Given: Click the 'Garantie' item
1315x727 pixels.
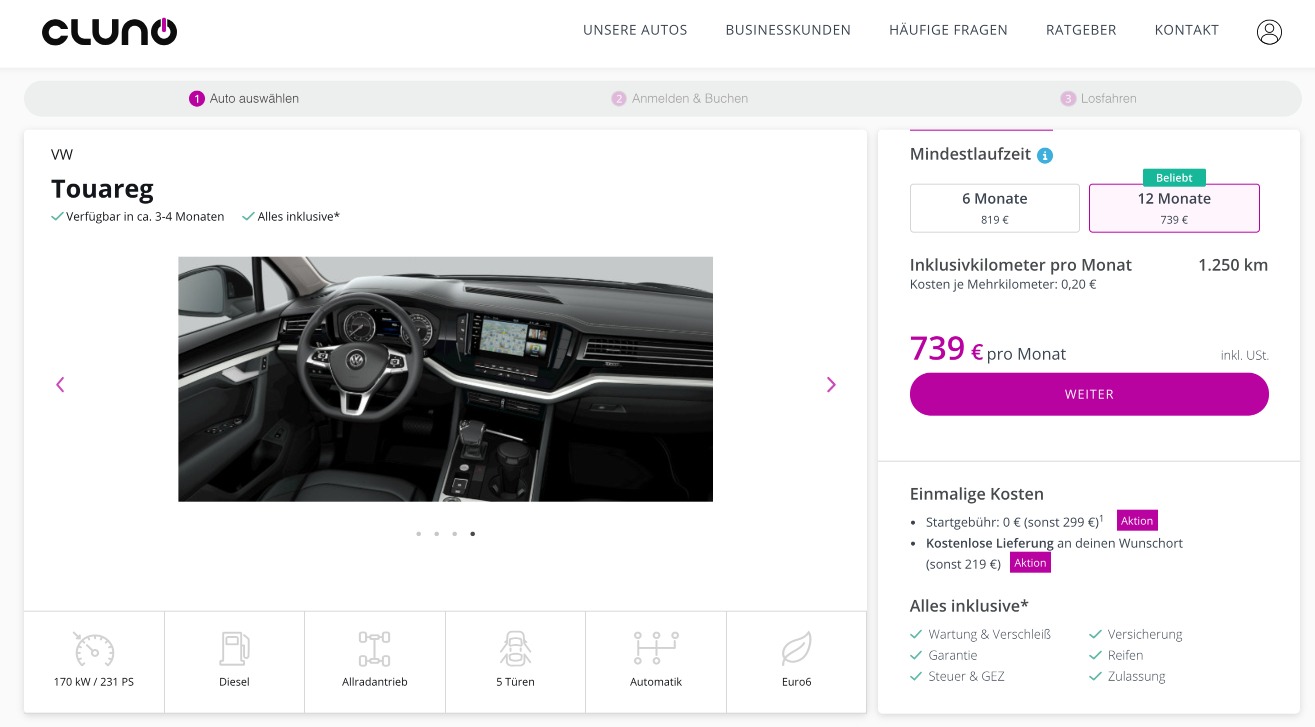Looking at the screenshot, I should (953, 655).
